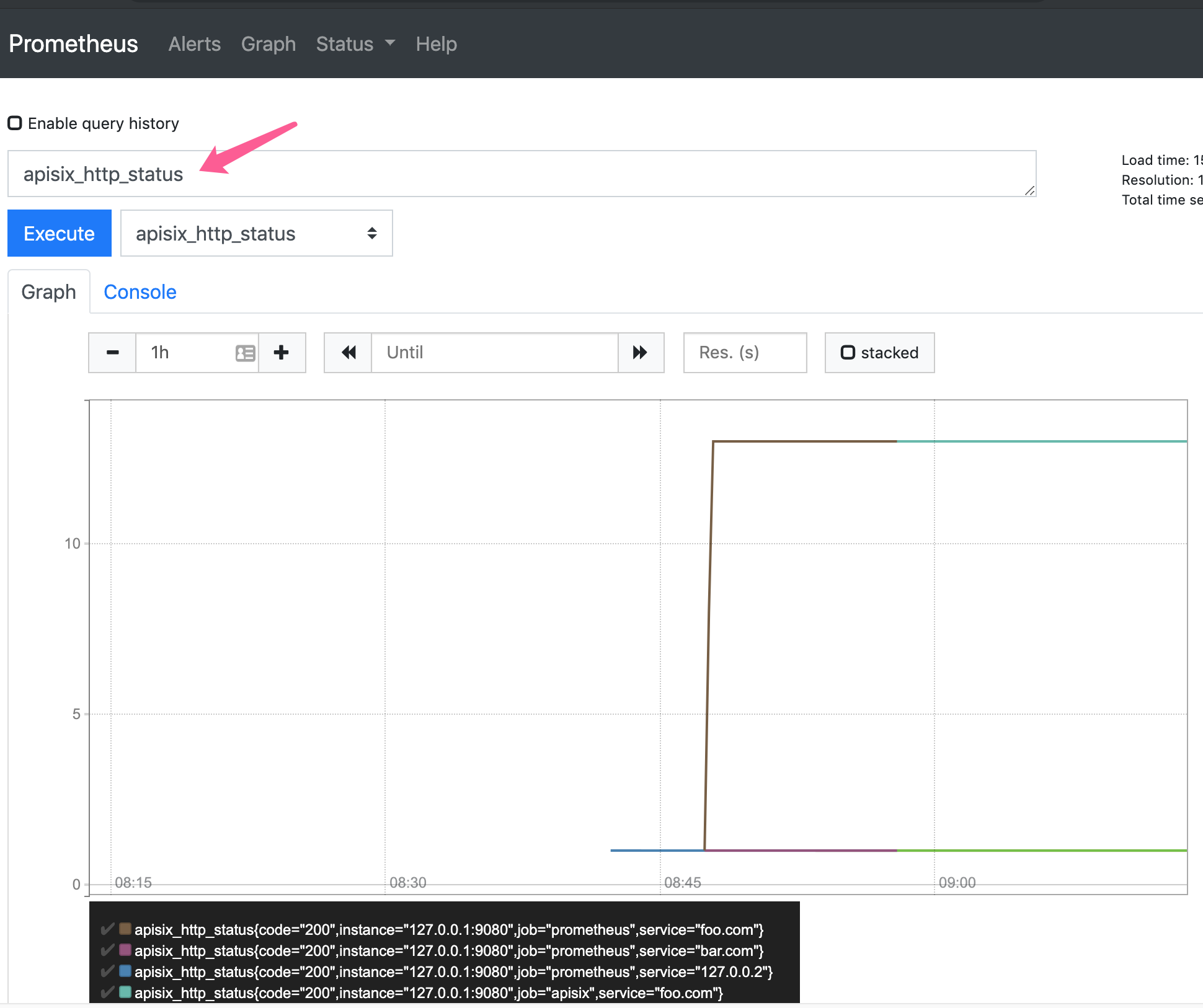This screenshot has width=1203, height=1008.
Task: Click the fast-forward double-arrow icon
Action: [x=640, y=353]
